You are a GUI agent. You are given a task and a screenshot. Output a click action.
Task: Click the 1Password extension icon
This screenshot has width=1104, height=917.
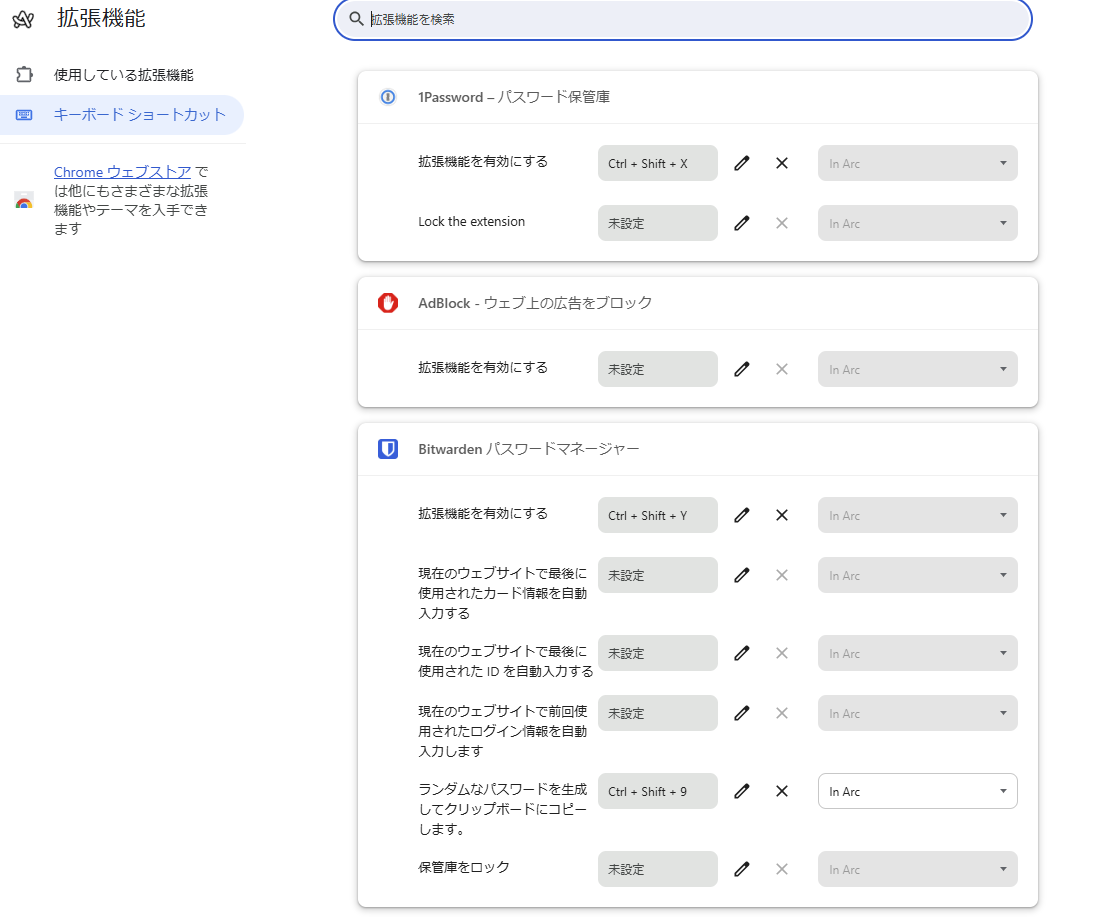click(388, 97)
